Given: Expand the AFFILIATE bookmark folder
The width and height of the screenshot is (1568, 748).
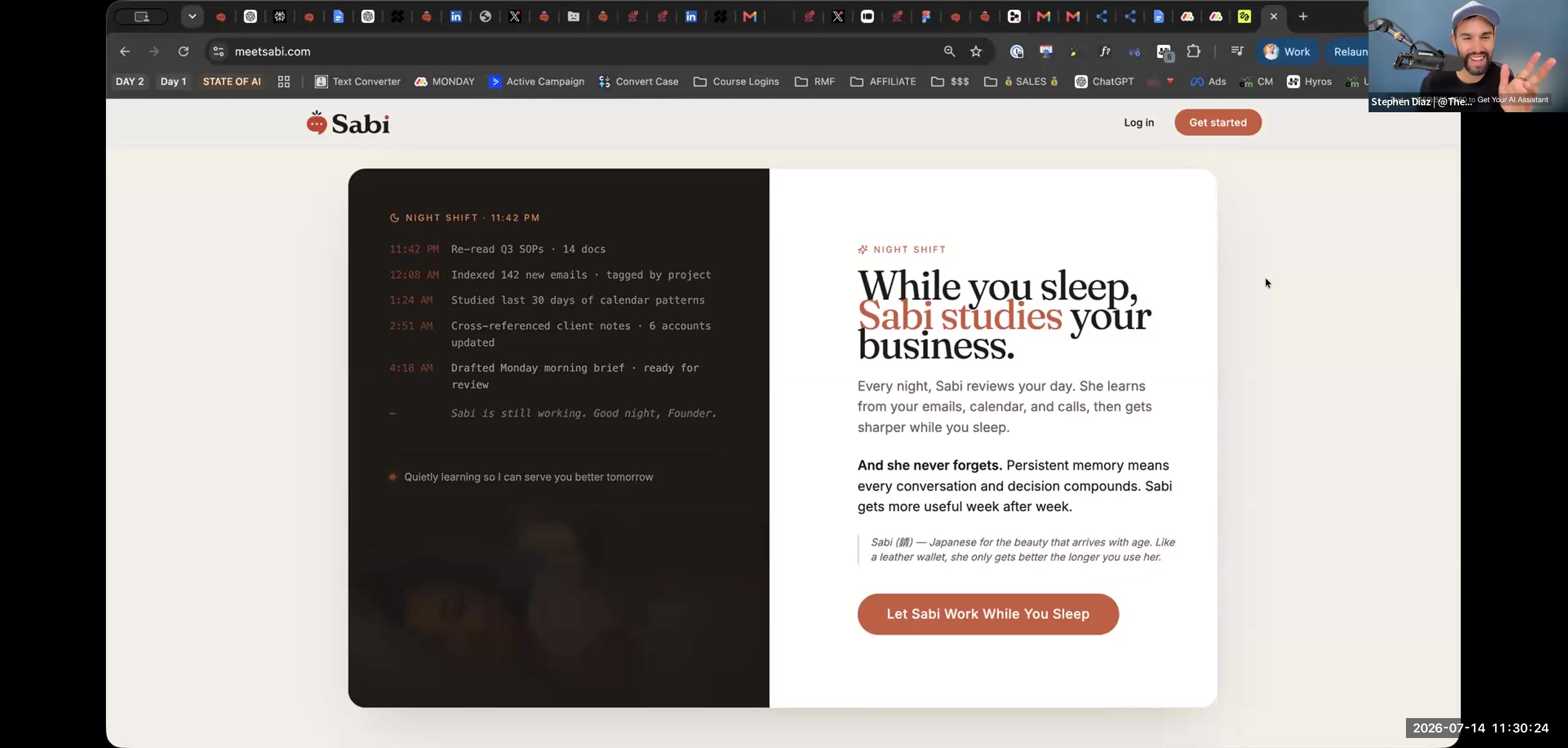Looking at the screenshot, I should click(x=883, y=82).
